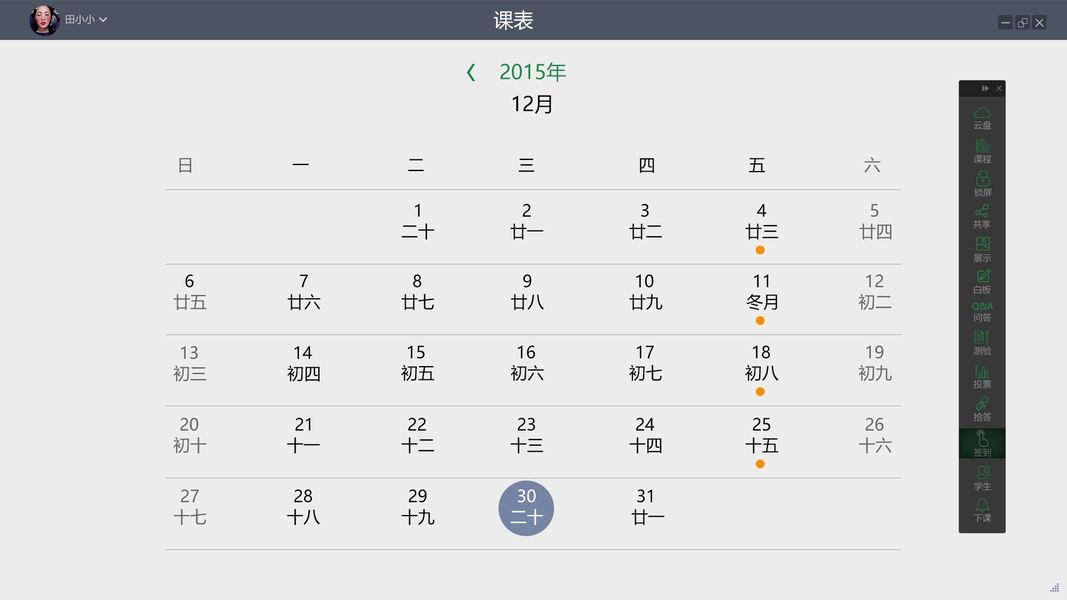The width and height of the screenshot is (1067, 600).
Task: Select the 展示 display icon
Action: (982, 249)
